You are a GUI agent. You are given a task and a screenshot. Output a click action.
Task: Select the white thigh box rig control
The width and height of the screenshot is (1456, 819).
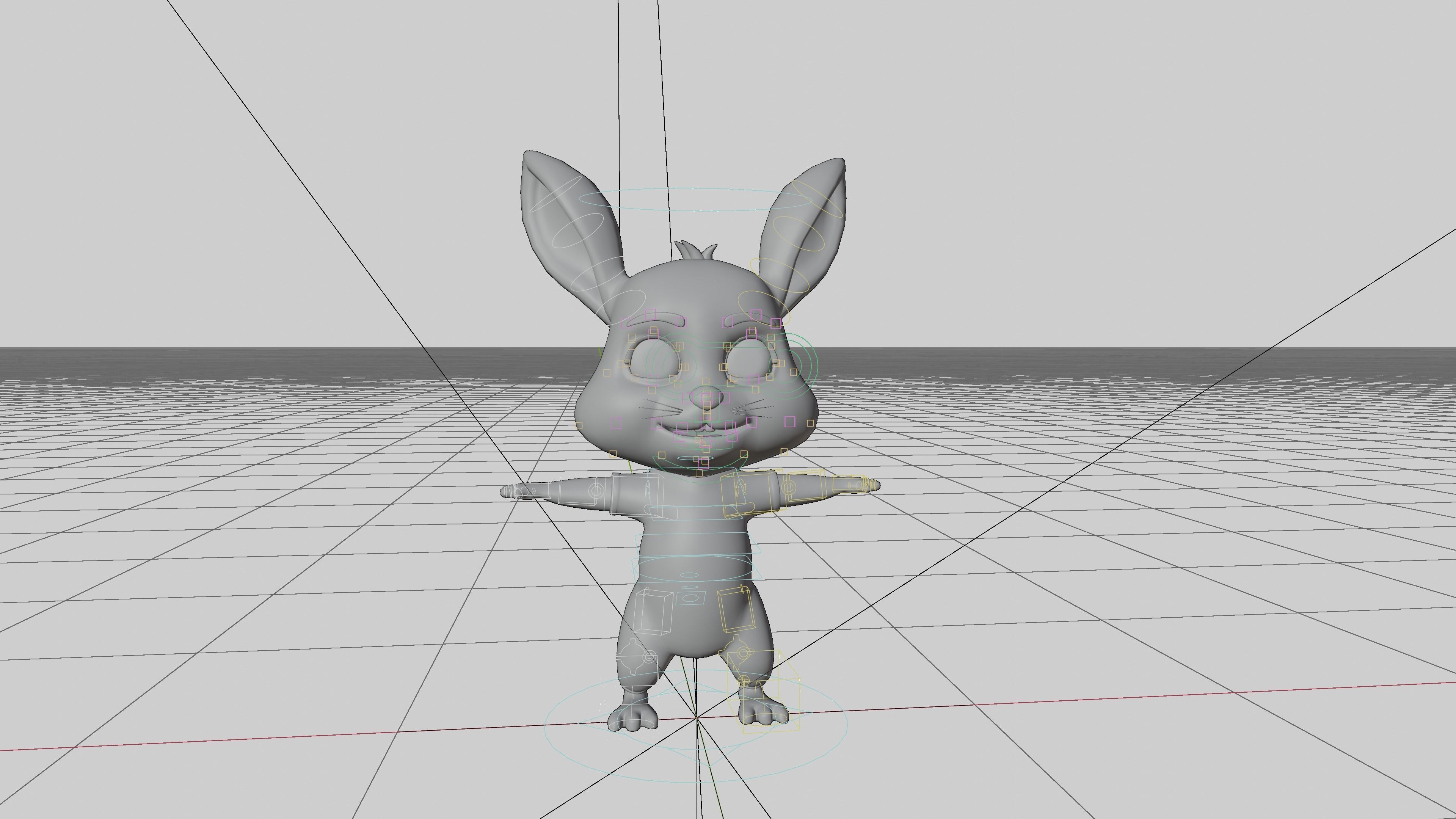tap(653, 612)
